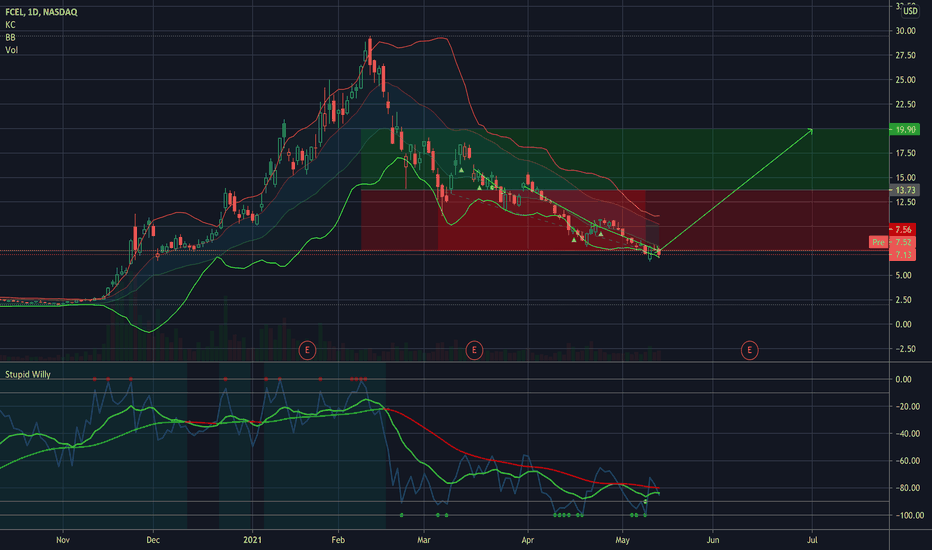Image resolution: width=932 pixels, height=550 pixels.
Task: Select the Stupid Willy indicator title
Action: coord(28,375)
